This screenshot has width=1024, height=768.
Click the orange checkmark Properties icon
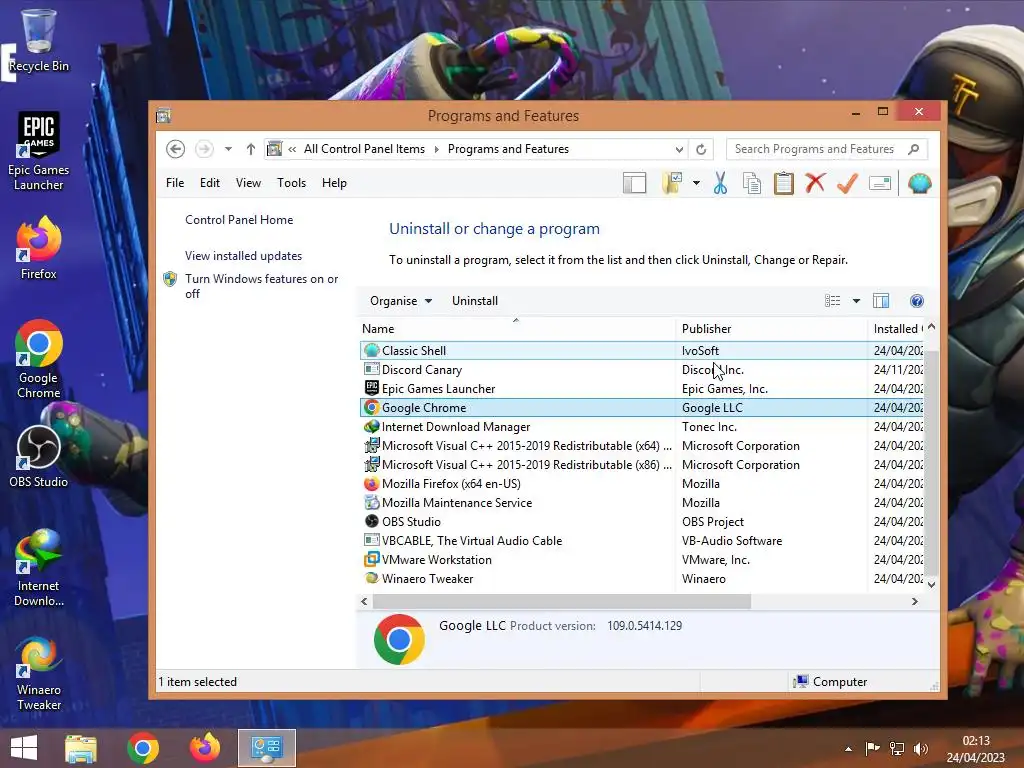coord(847,183)
